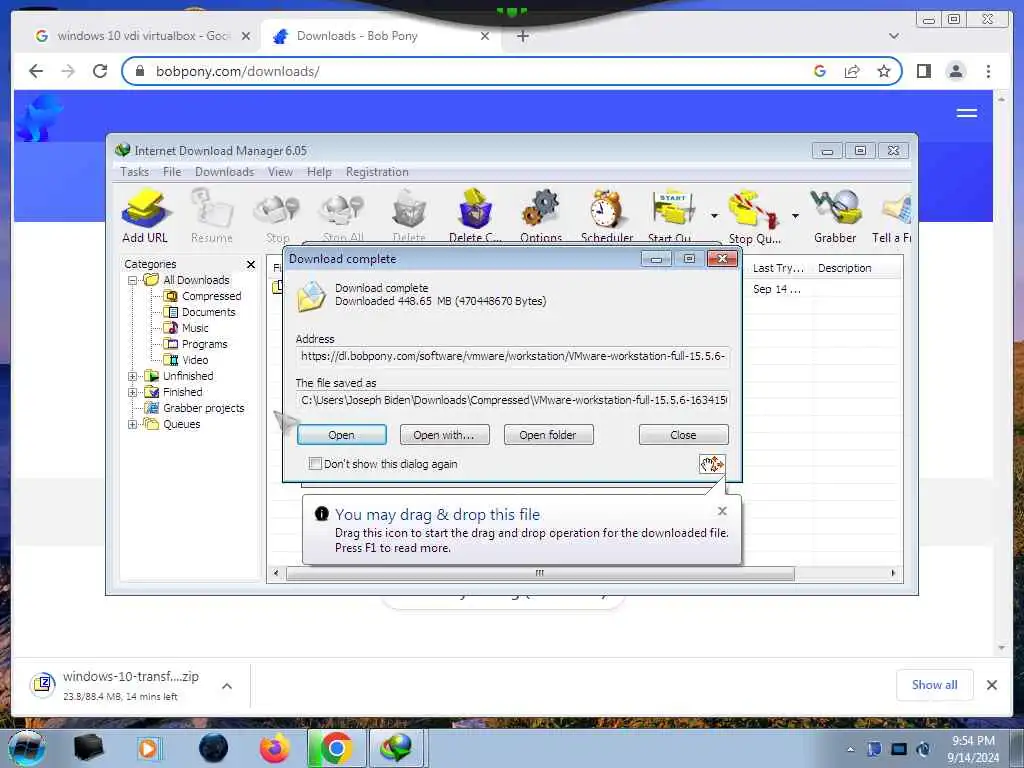Click the IDM horizontal scrollbar thumb
This screenshot has width=1024, height=768.
tap(540, 573)
